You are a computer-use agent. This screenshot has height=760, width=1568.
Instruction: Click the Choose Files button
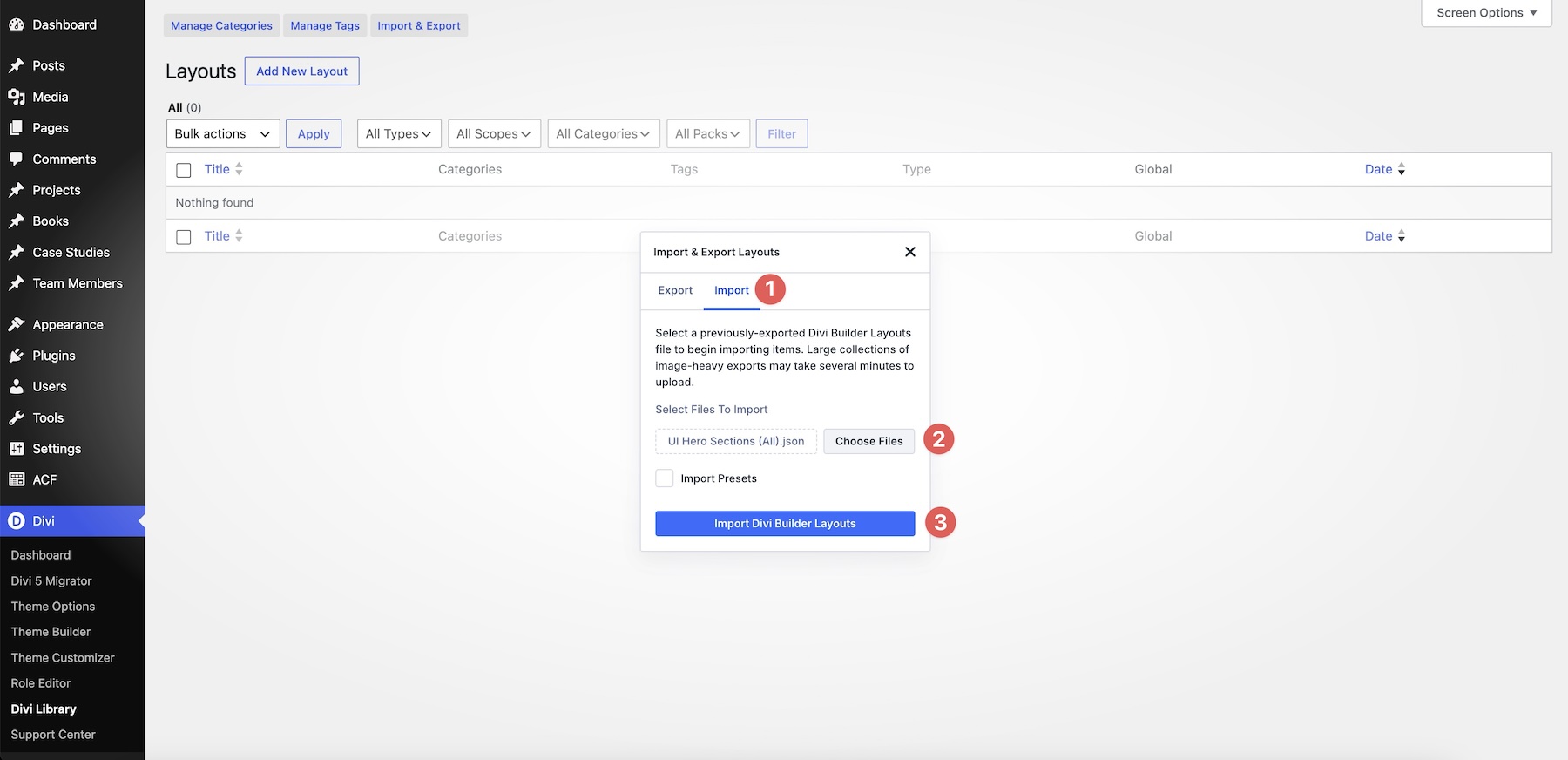coord(869,441)
